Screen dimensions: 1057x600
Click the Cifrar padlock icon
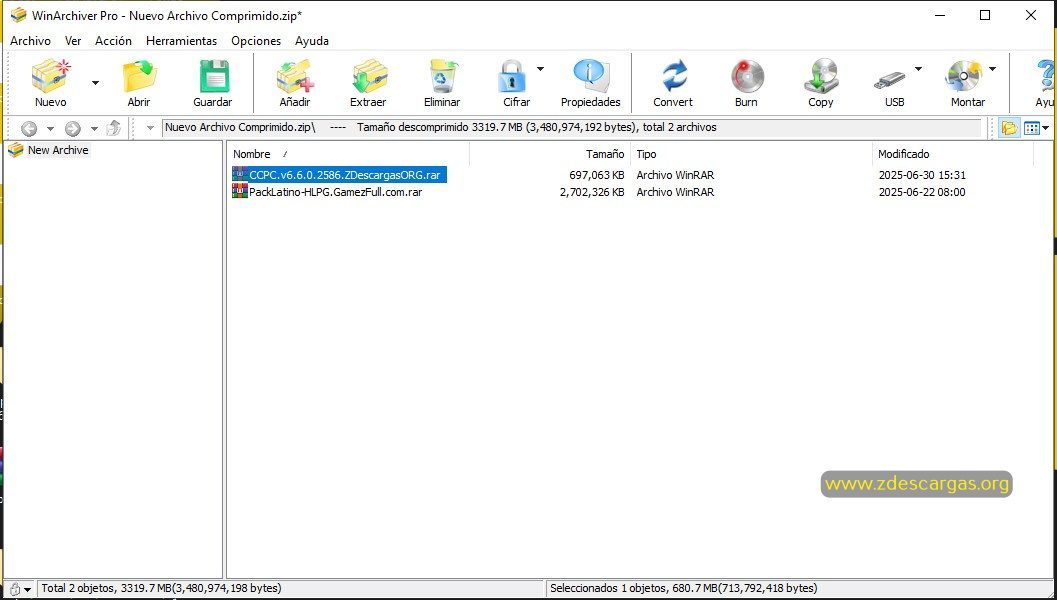click(512, 76)
